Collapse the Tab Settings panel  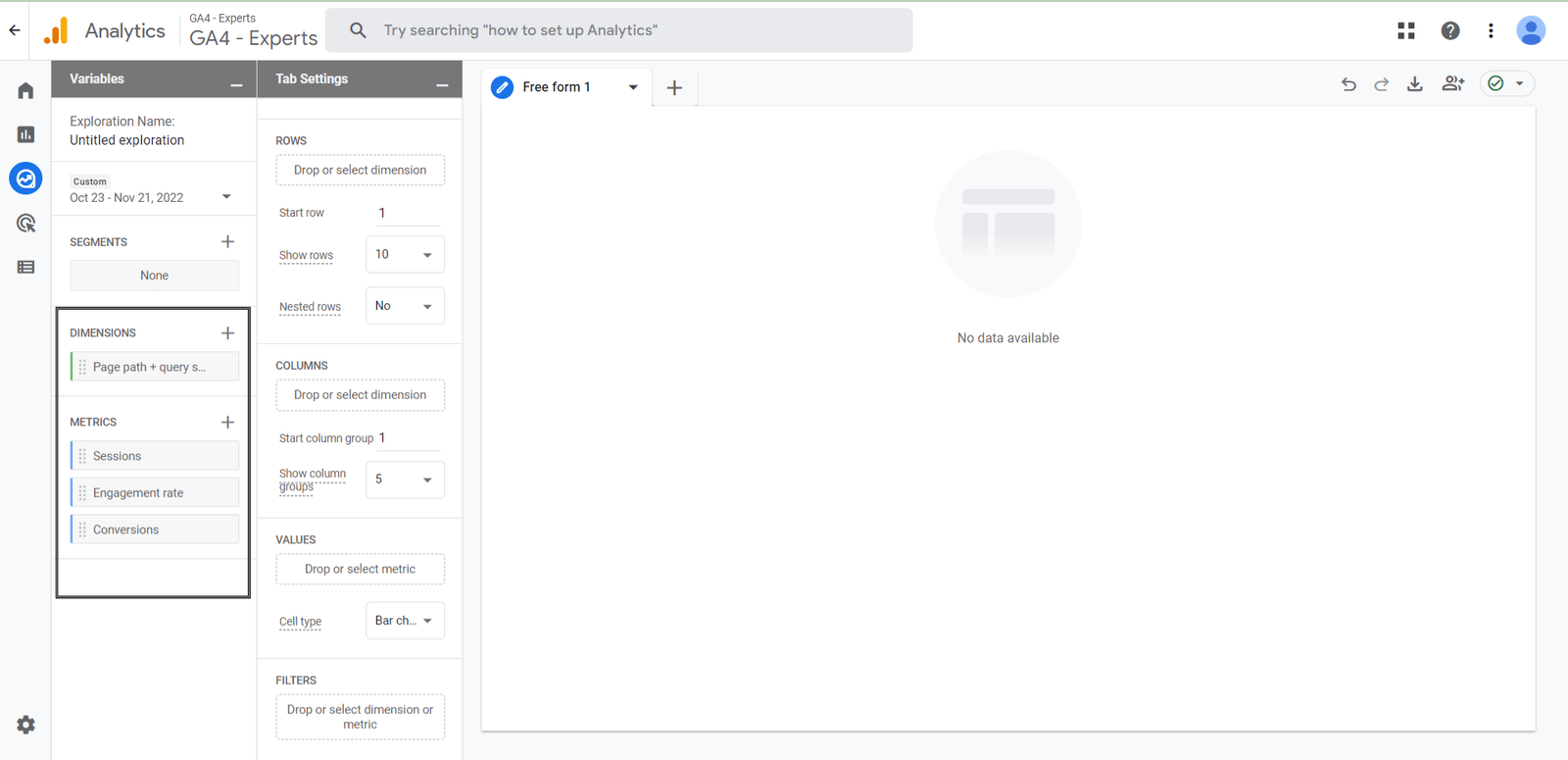tap(442, 85)
